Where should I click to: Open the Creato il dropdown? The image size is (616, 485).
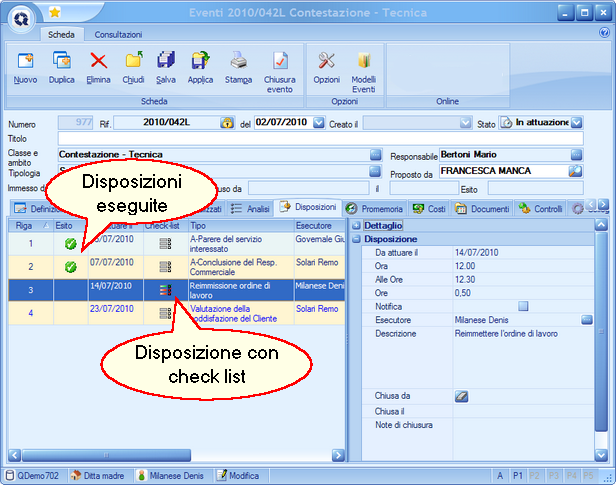tap(465, 123)
